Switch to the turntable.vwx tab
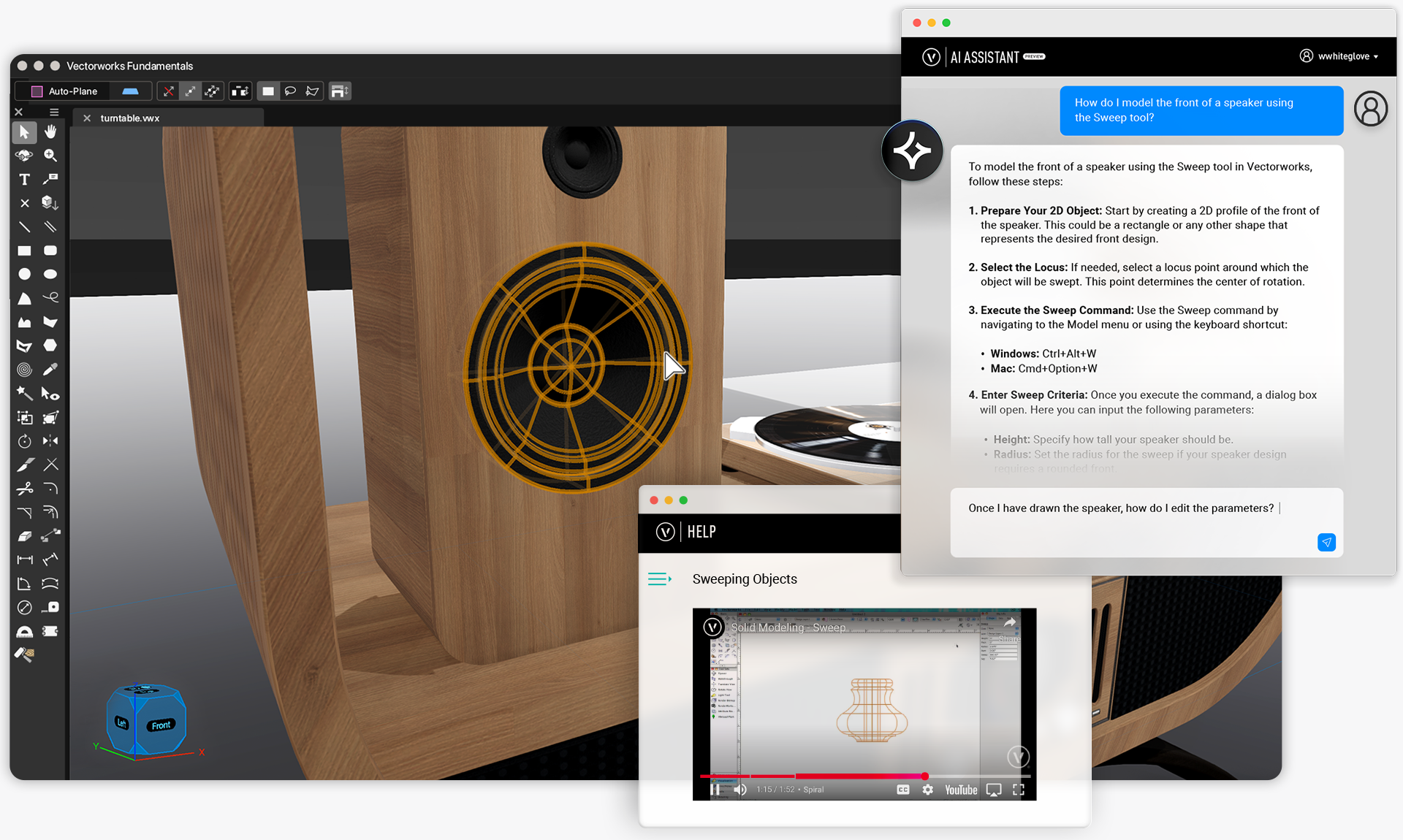The width and height of the screenshot is (1403, 840). pos(130,118)
